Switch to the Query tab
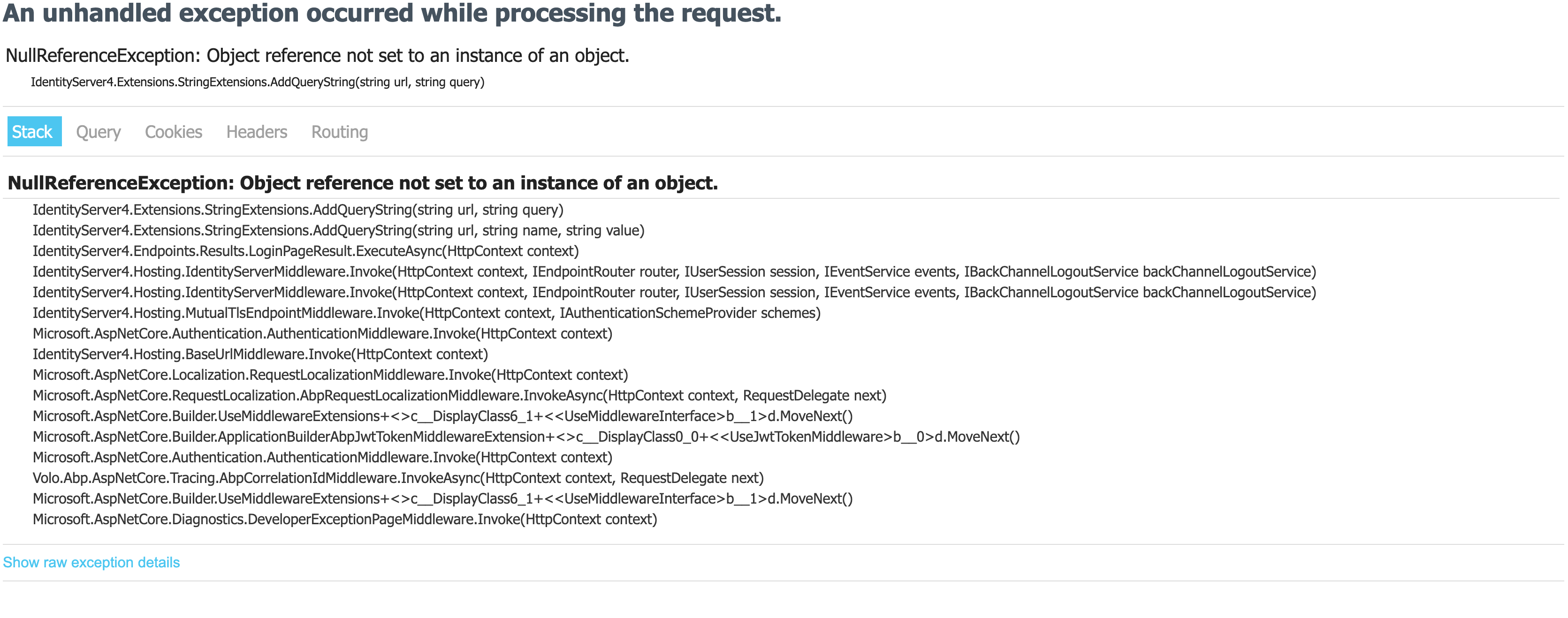 tap(98, 131)
